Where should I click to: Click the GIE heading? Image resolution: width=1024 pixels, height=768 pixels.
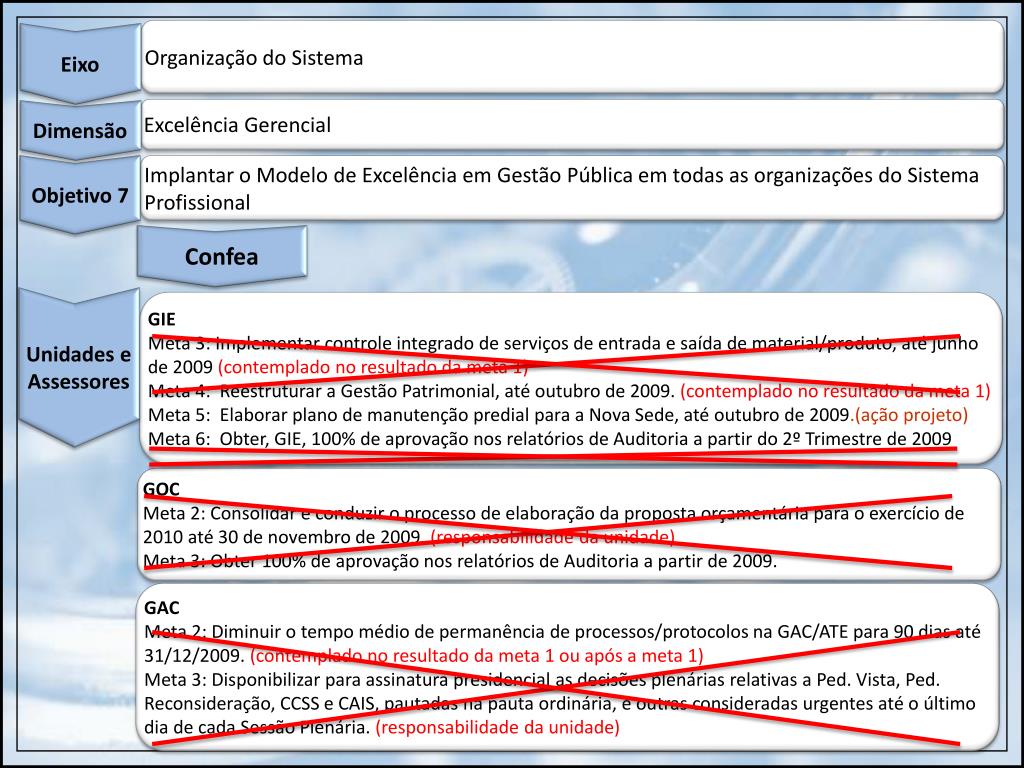coord(161,319)
